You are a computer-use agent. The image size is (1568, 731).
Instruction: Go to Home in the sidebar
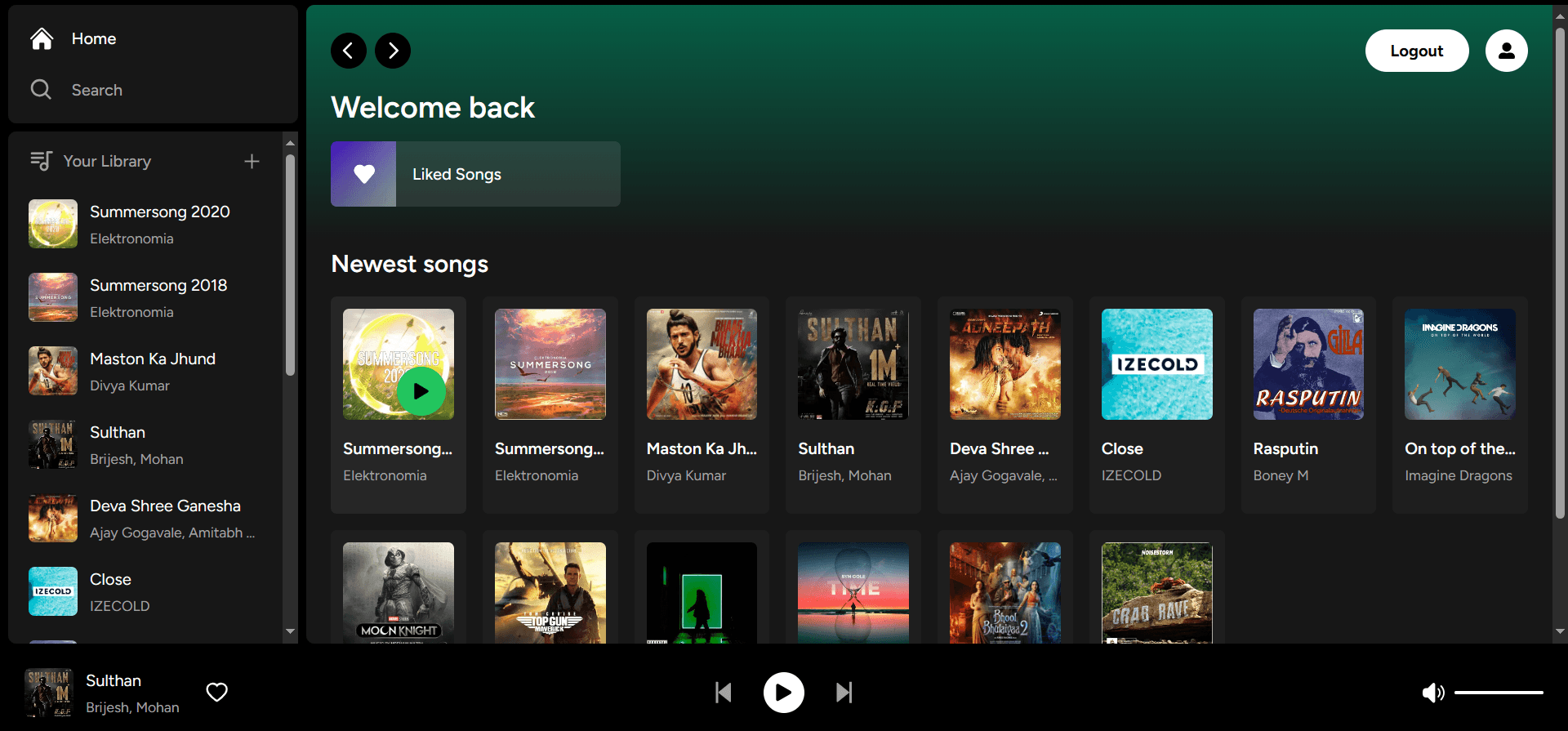73,38
